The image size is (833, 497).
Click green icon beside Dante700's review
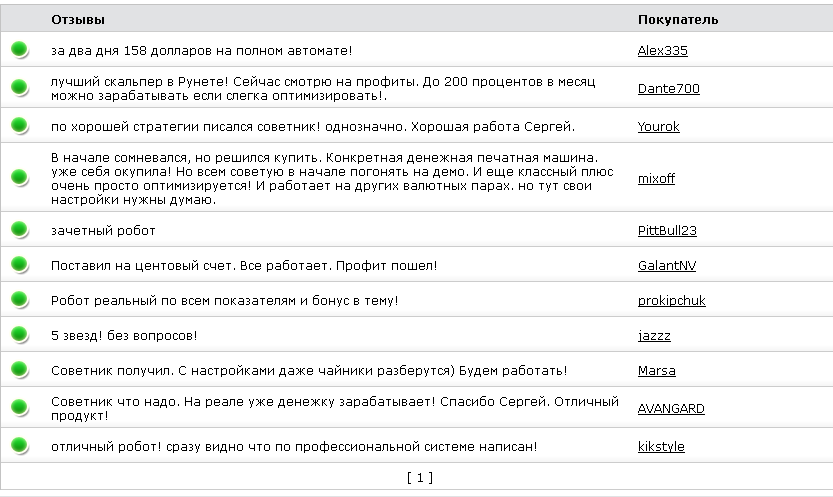point(19,88)
